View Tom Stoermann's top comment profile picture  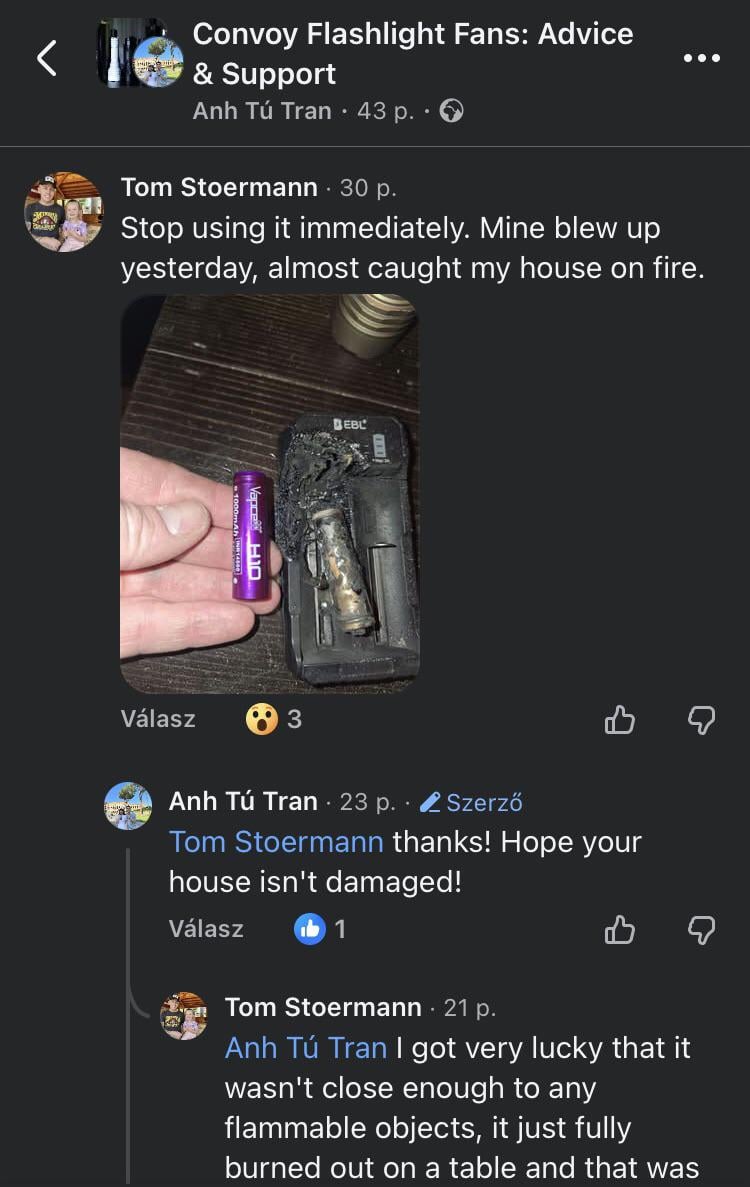tap(64, 212)
